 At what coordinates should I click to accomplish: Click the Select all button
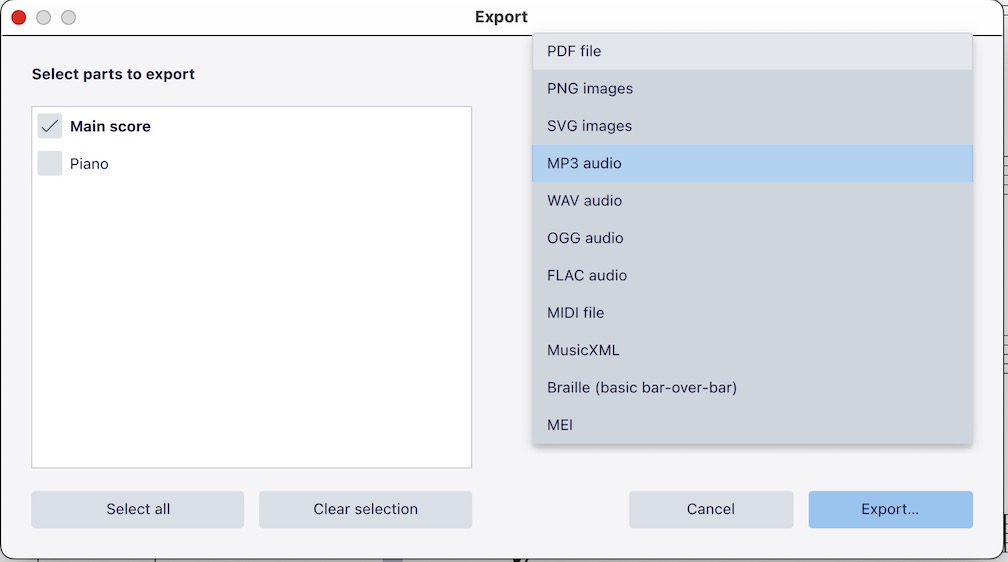pos(138,509)
